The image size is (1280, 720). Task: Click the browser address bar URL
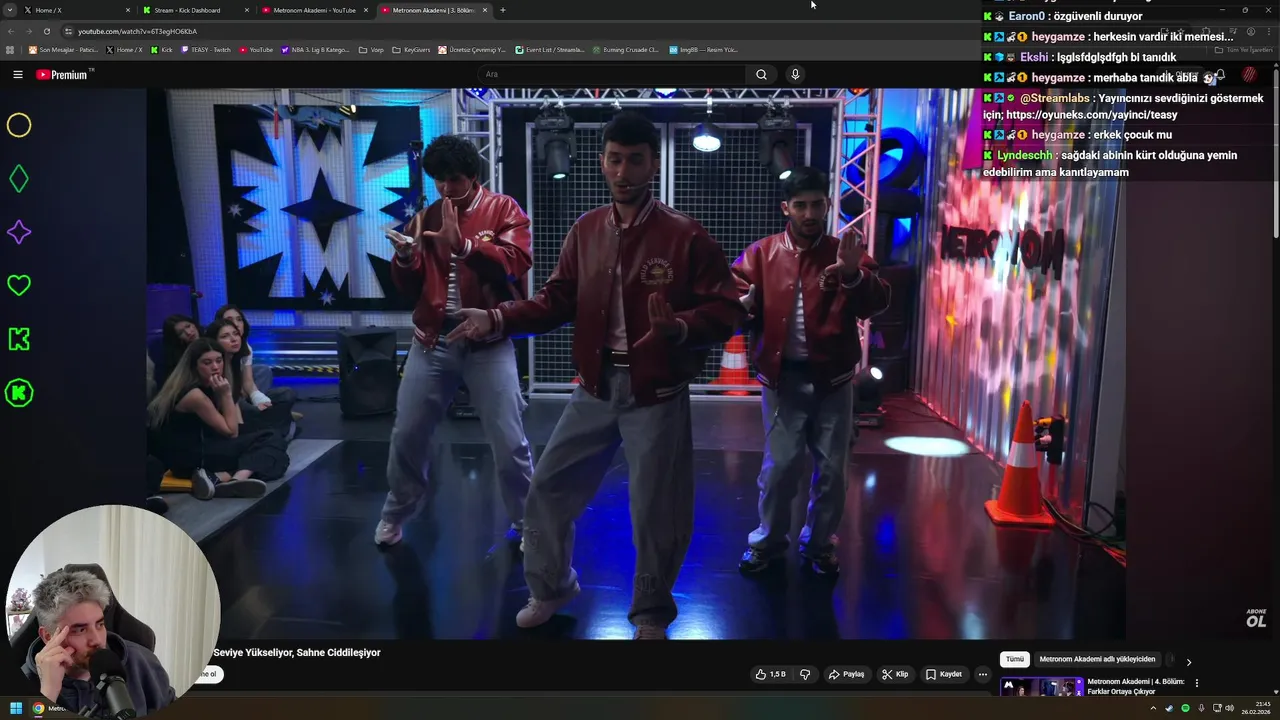tap(137, 31)
